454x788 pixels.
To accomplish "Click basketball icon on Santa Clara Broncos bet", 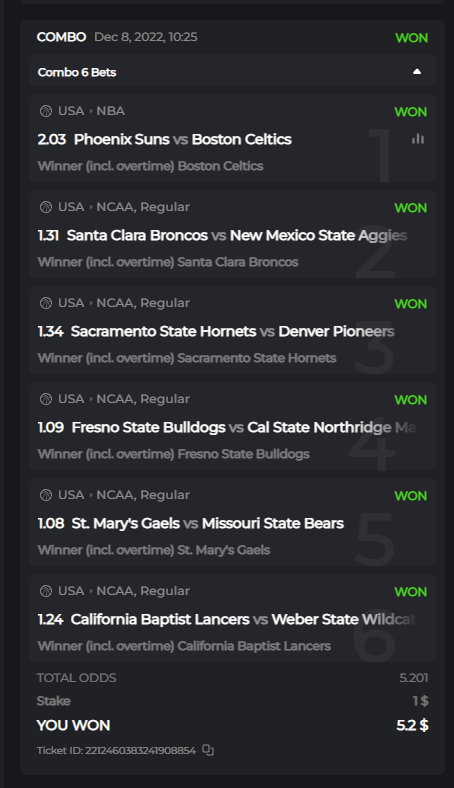I will pyautogui.click(x=46, y=207).
